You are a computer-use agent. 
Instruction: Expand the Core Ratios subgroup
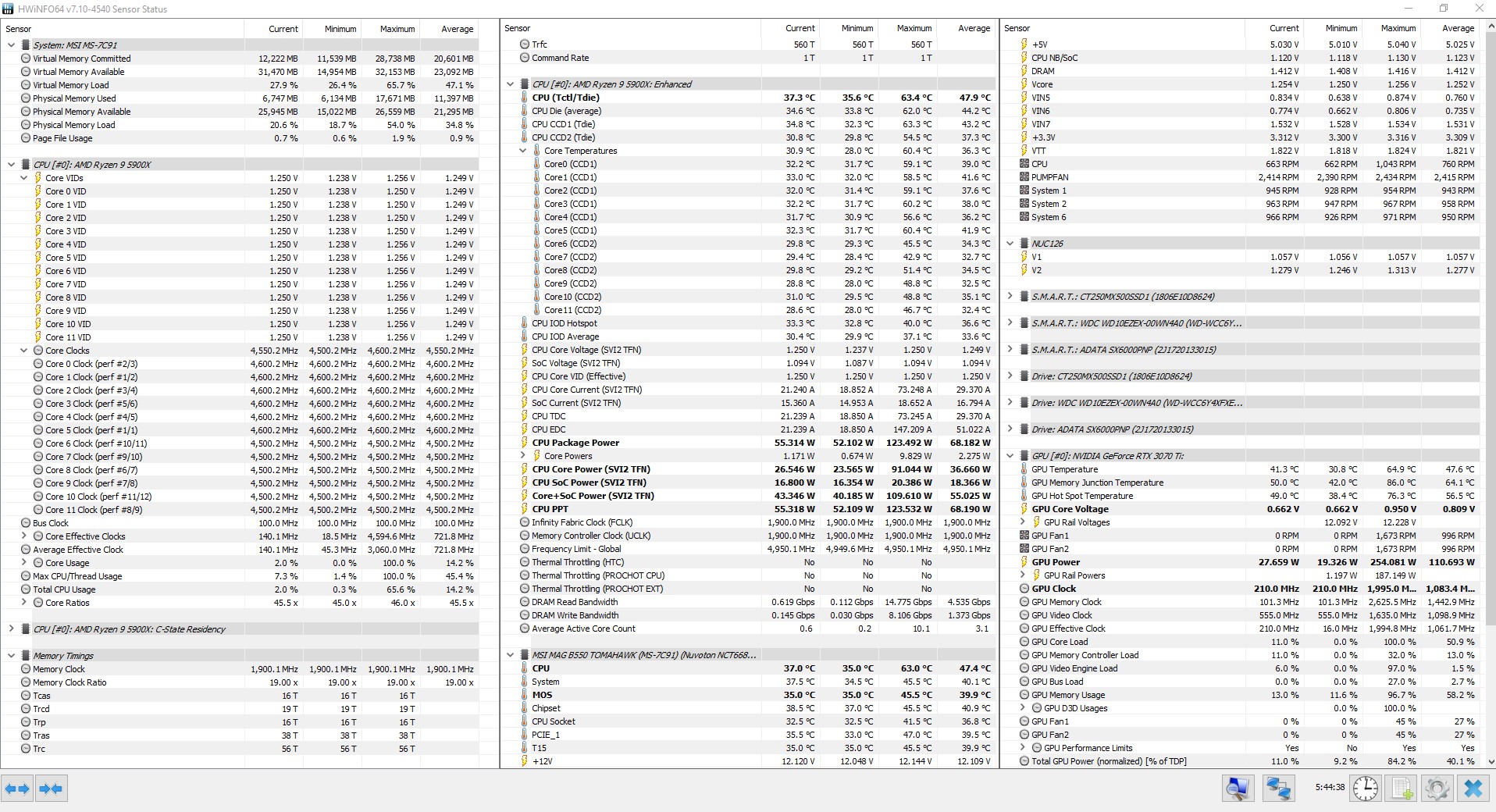tap(23, 603)
